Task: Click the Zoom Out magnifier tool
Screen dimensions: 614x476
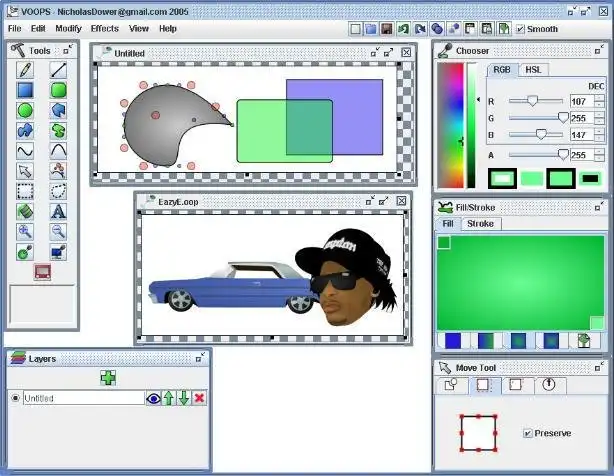Action: coord(58,232)
